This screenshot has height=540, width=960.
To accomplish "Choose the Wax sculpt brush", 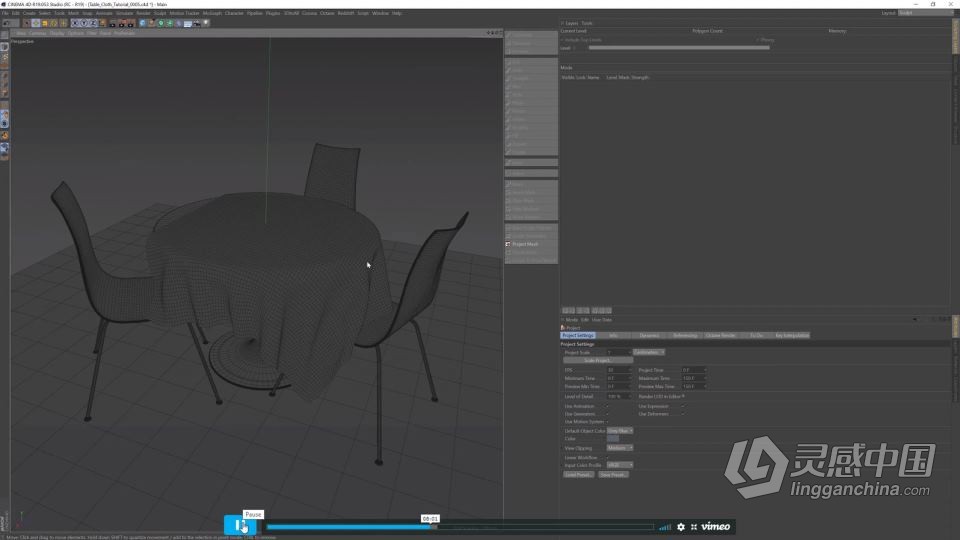I will click(531, 86).
